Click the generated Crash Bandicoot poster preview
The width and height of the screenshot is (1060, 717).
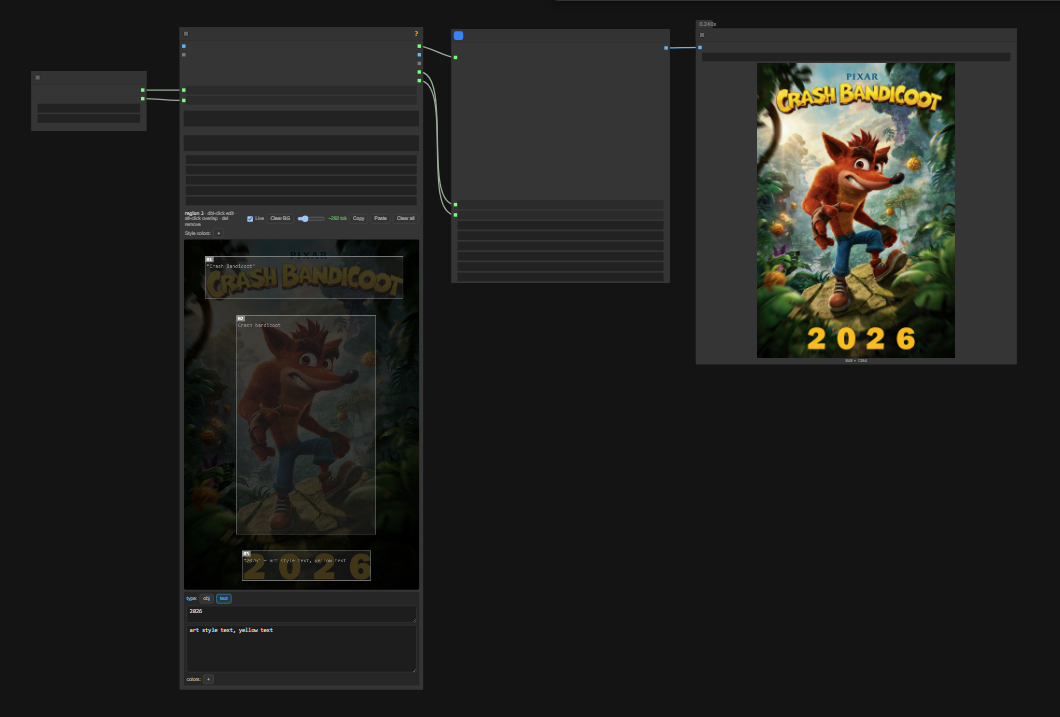click(856, 210)
